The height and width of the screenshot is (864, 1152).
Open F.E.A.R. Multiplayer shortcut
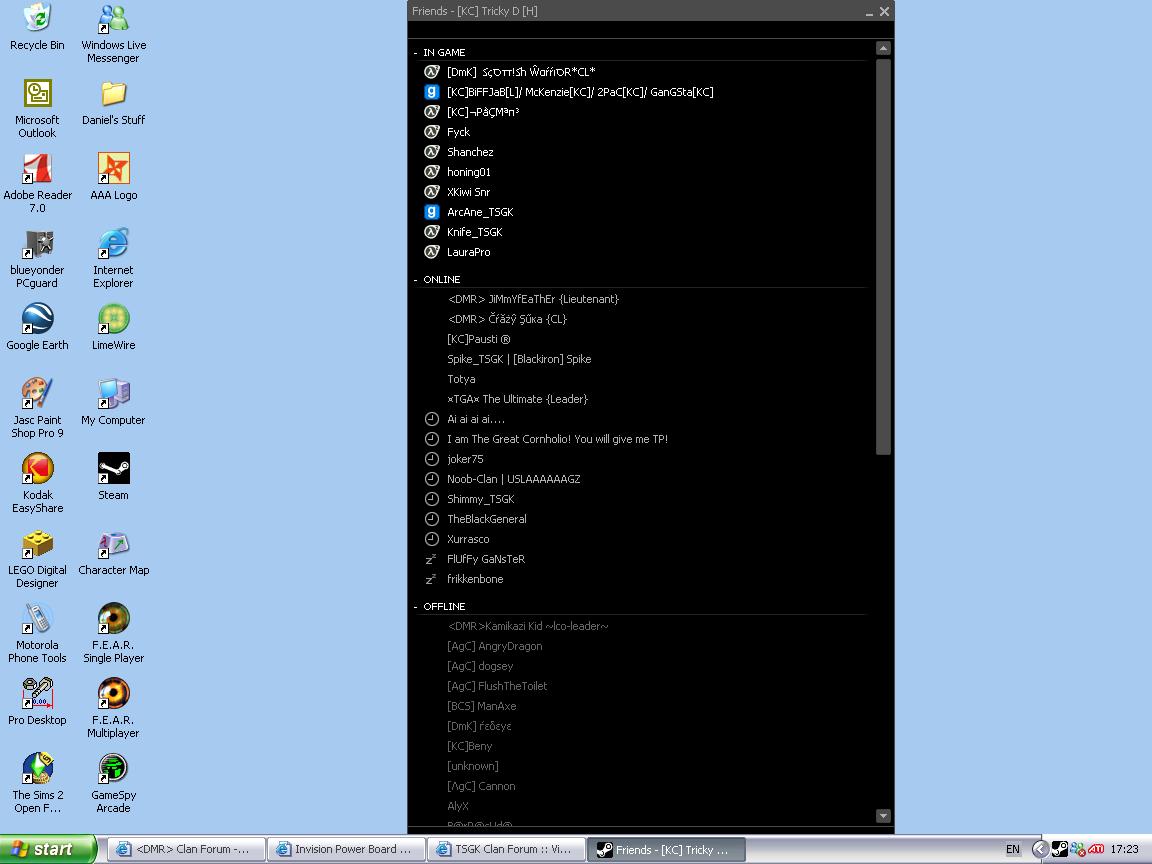(x=113, y=694)
